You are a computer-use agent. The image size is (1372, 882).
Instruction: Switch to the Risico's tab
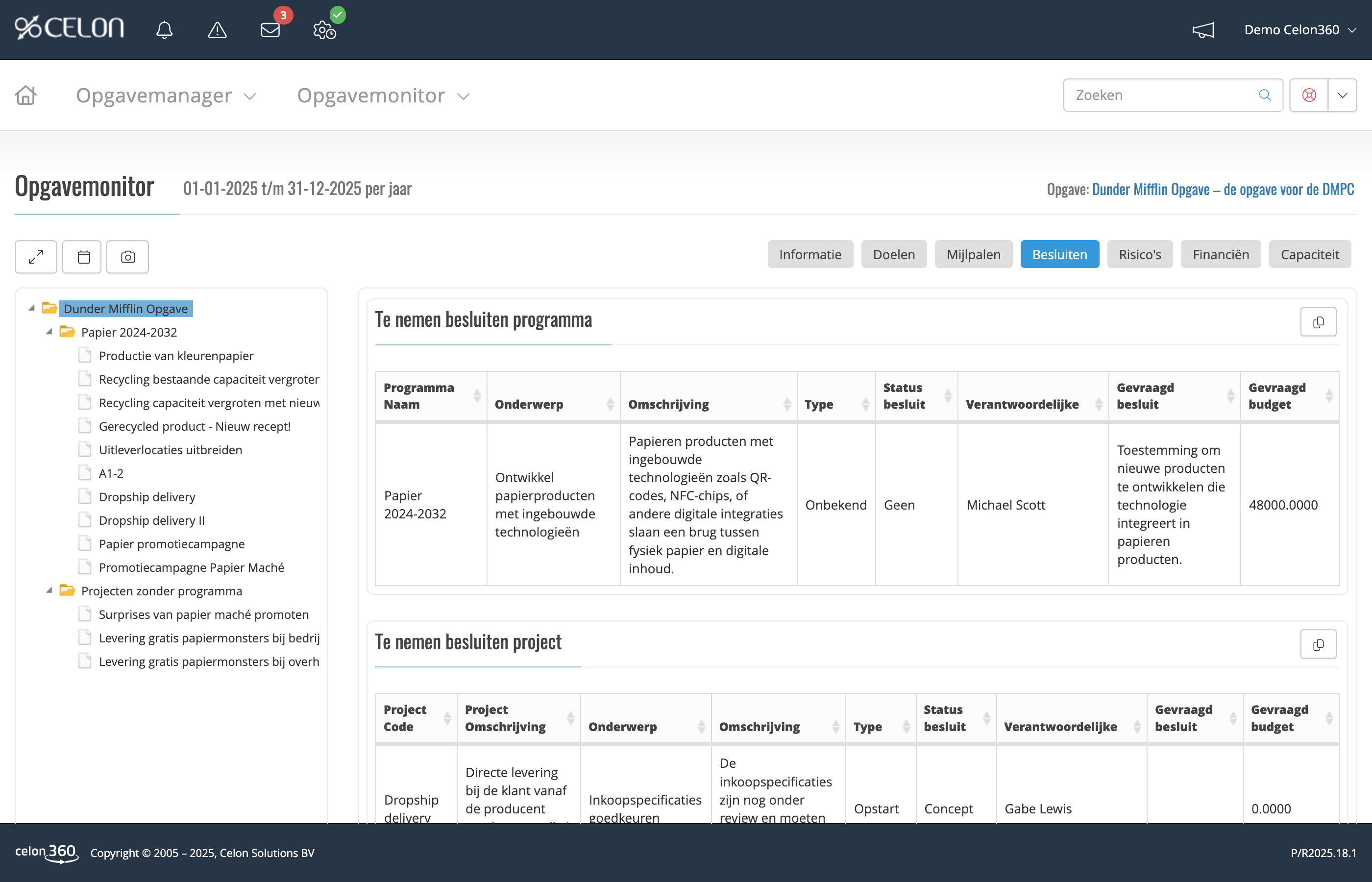(1139, 254)
